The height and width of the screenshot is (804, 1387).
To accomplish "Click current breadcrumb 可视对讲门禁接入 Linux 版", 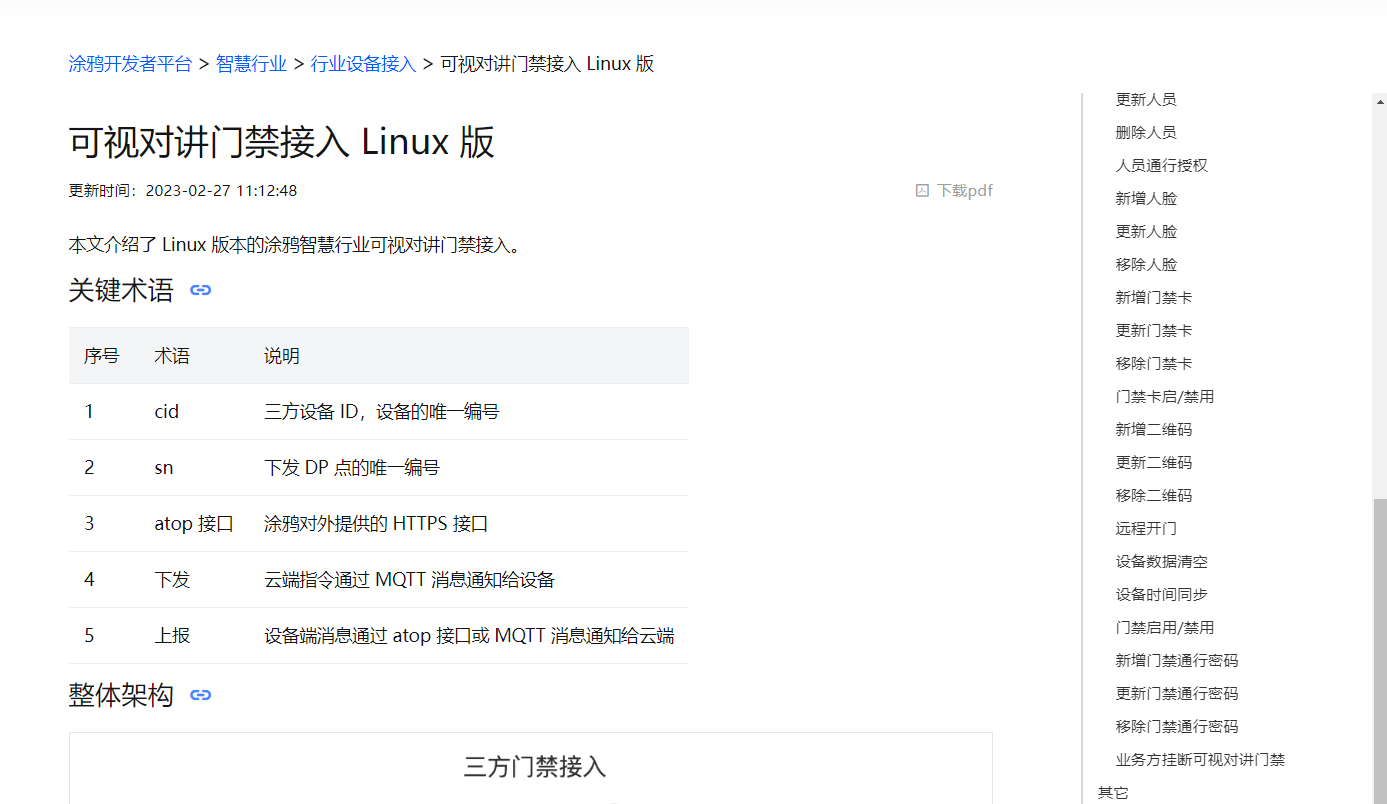I will click(547, 64).
